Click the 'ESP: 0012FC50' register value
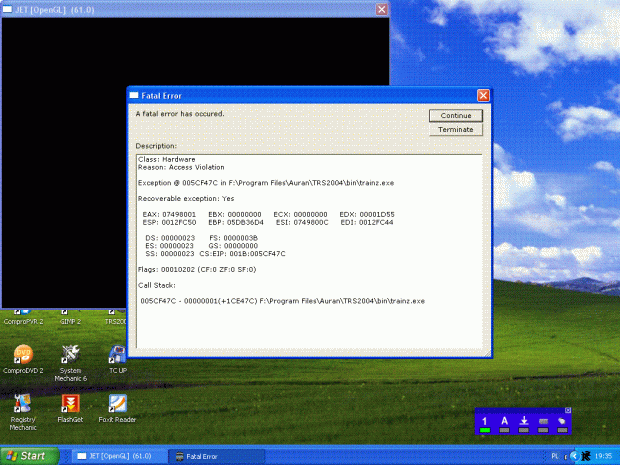The height and width of the screenshot is (465, 620). coord(169,222)
